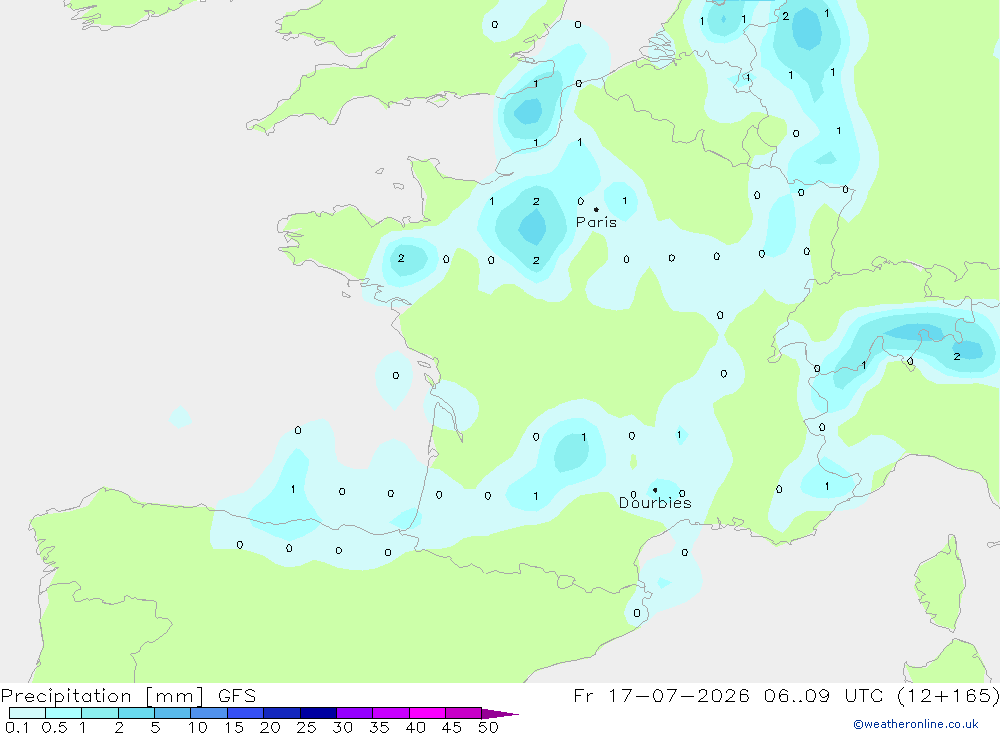Pick the 45–50 mm legend color swatch

(464, 713)
